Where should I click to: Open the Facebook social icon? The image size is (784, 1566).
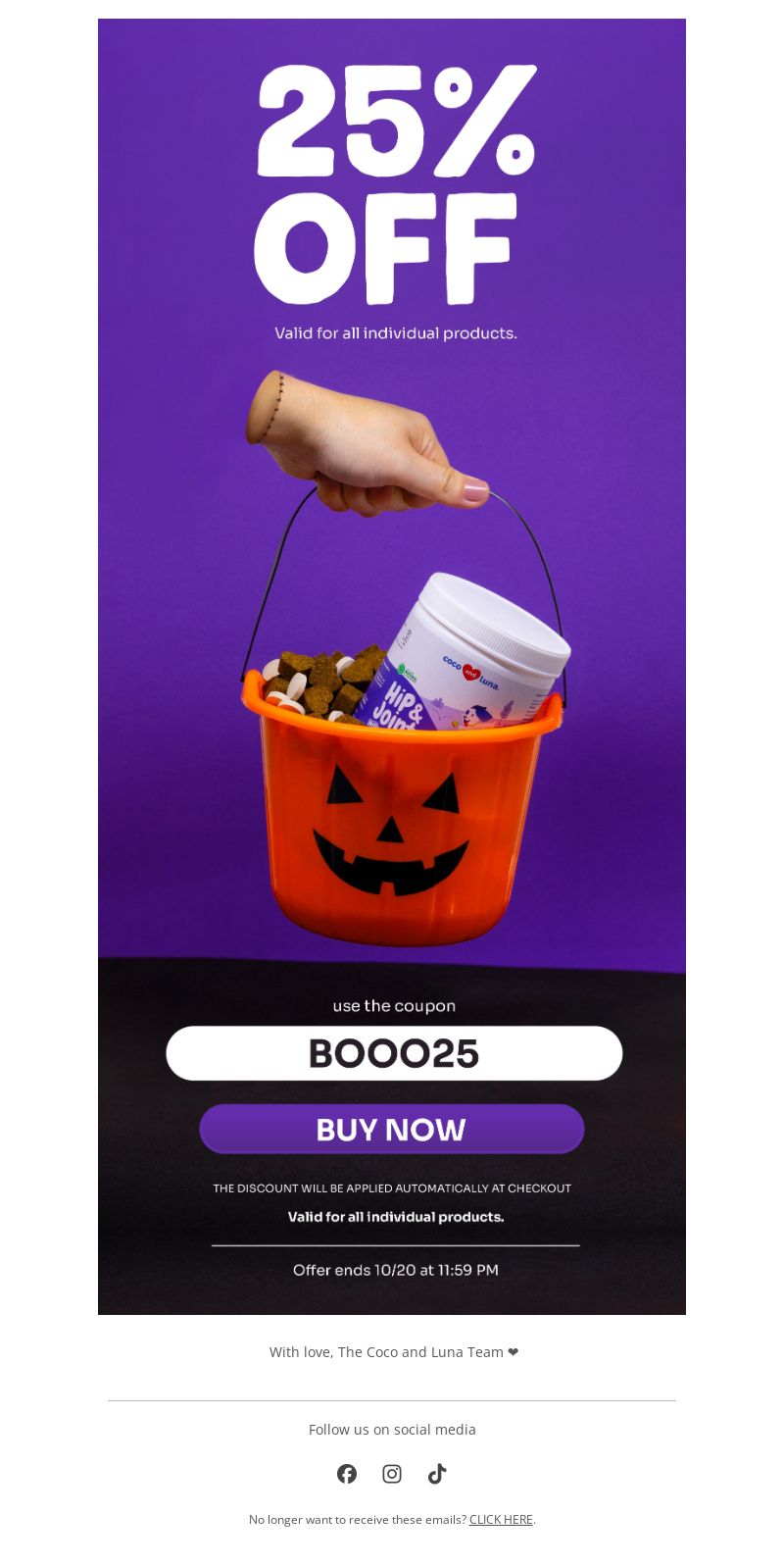click(x=347, y=1474)
